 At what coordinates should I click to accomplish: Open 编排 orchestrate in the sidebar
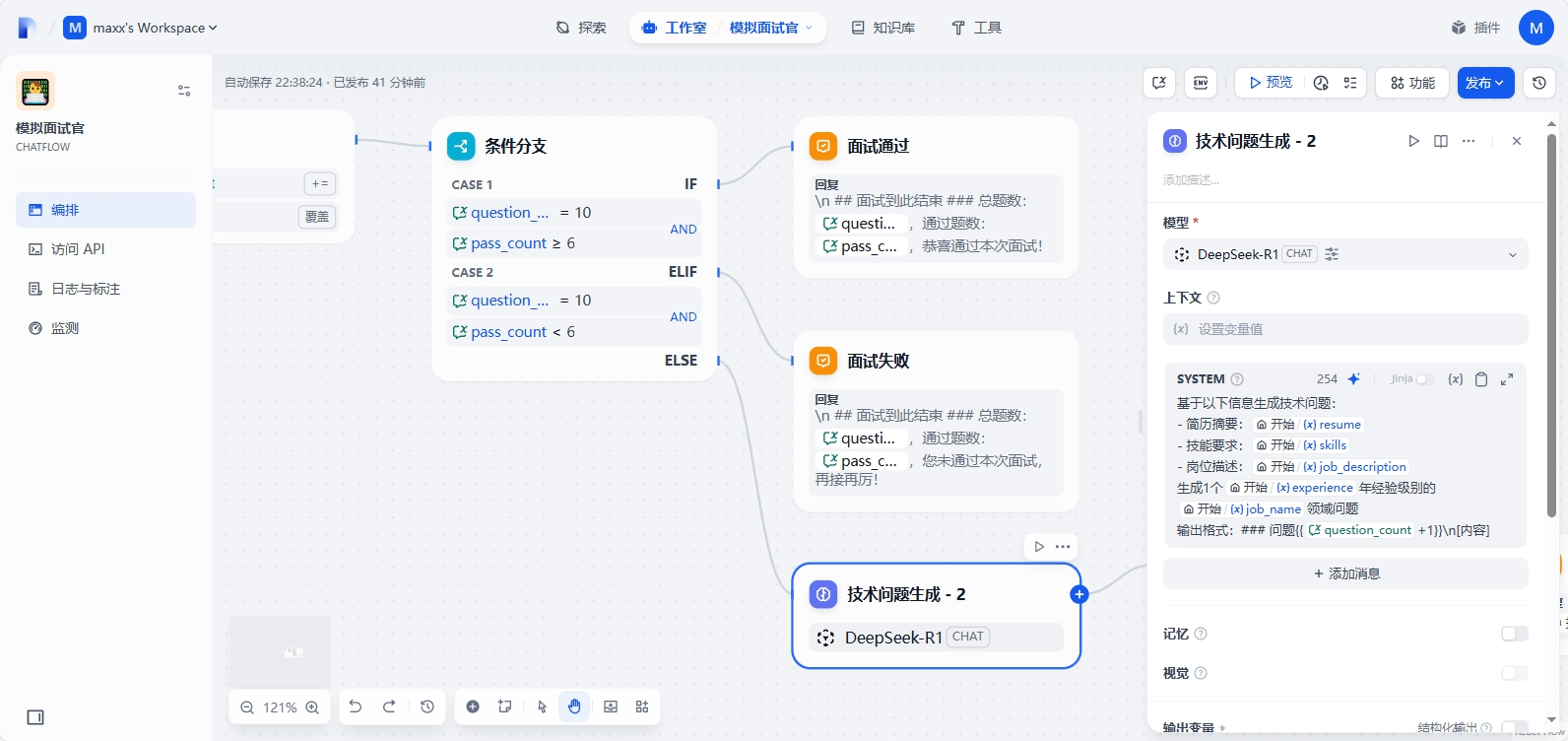105,210
